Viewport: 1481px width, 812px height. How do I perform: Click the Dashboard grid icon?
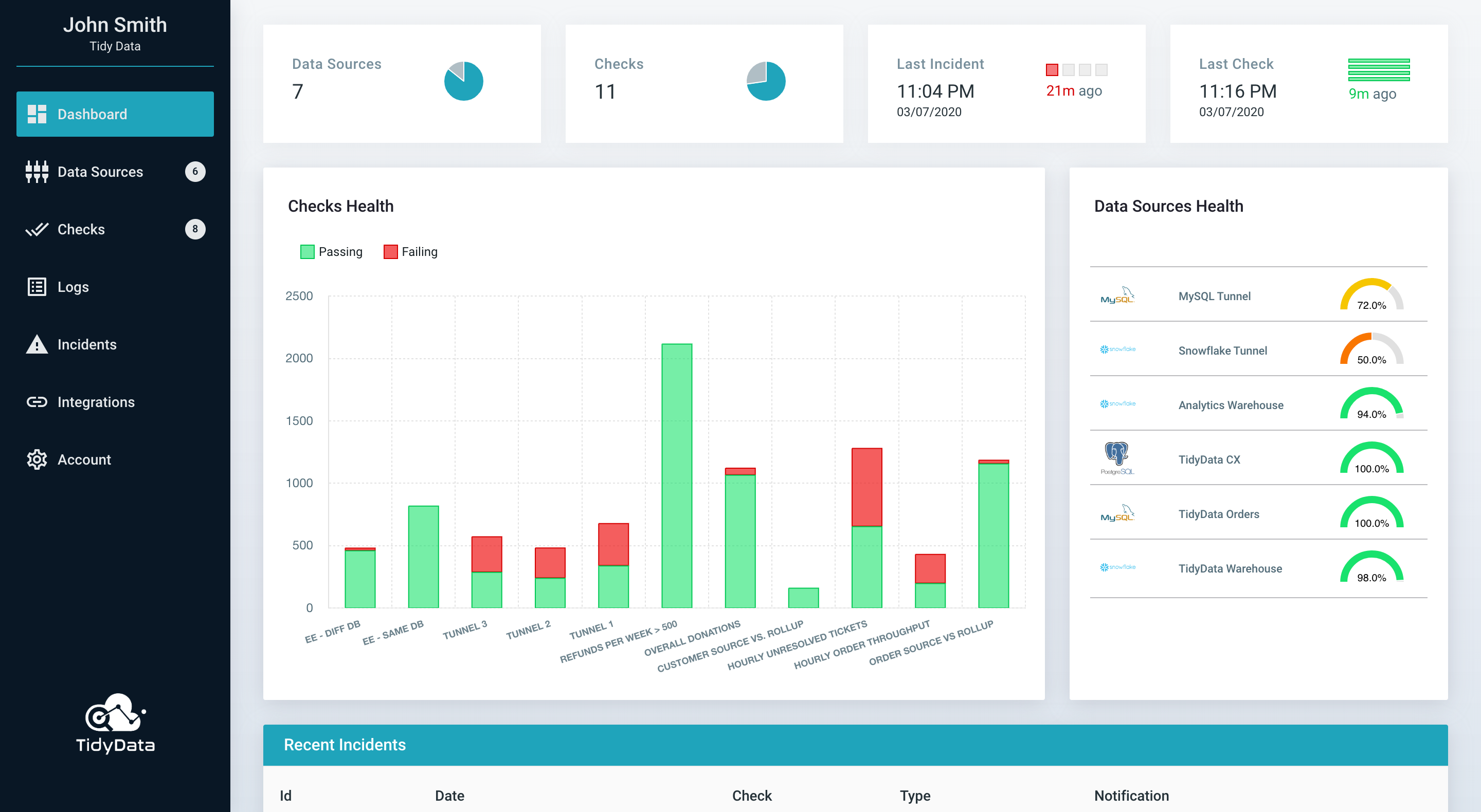tap(37, 114)
